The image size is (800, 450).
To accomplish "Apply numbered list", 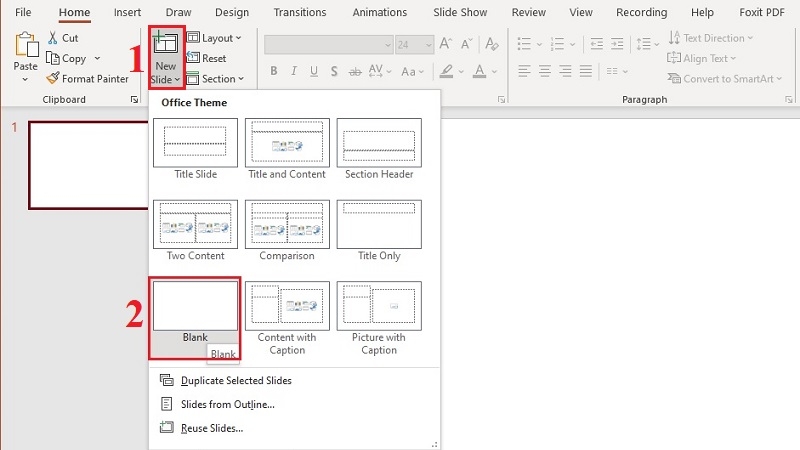I will [x=557, y=44].
